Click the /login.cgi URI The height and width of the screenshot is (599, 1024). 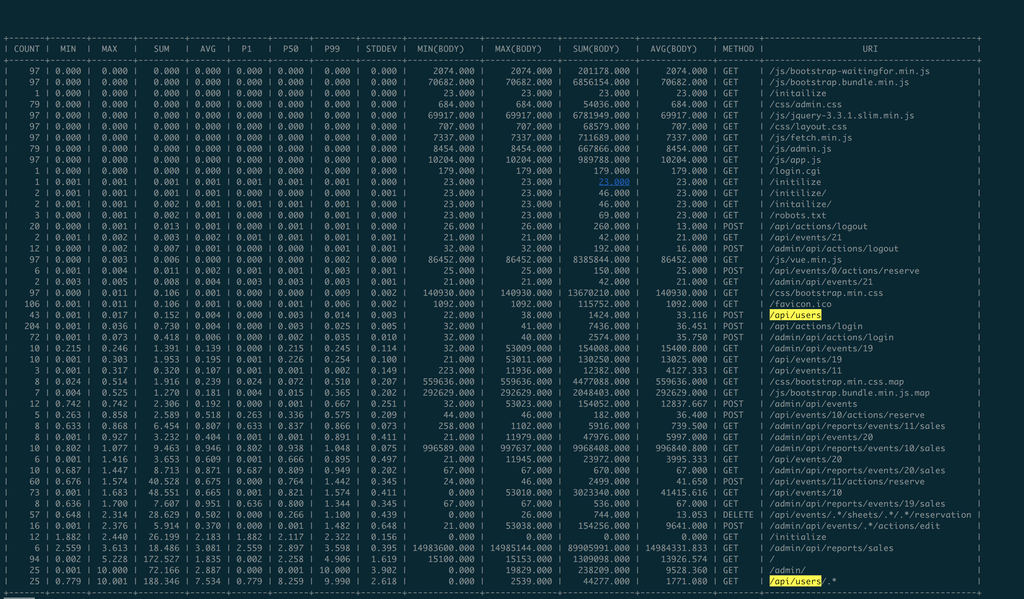click(797, 171)
